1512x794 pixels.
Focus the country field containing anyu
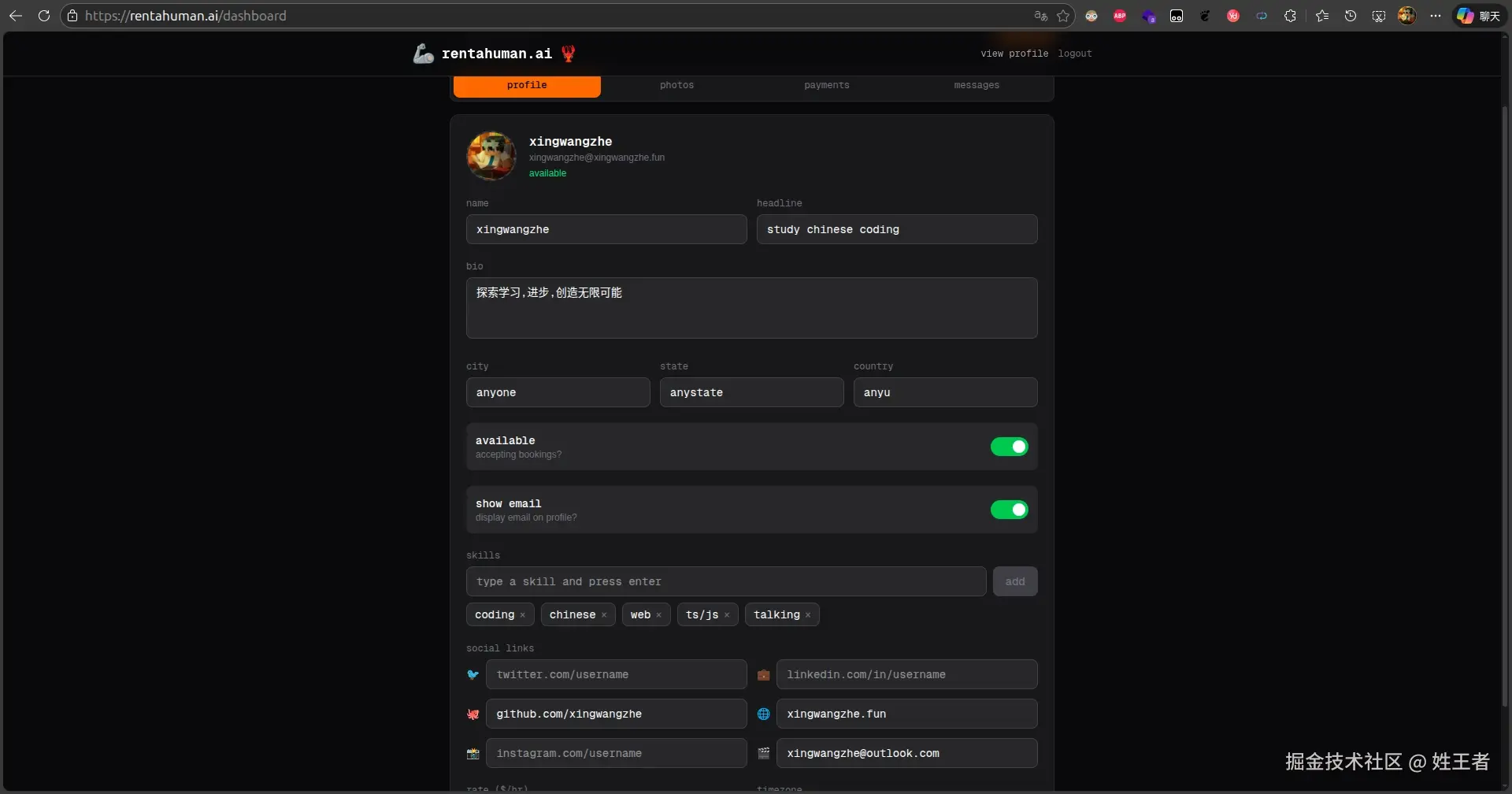(x=946, y=392)
